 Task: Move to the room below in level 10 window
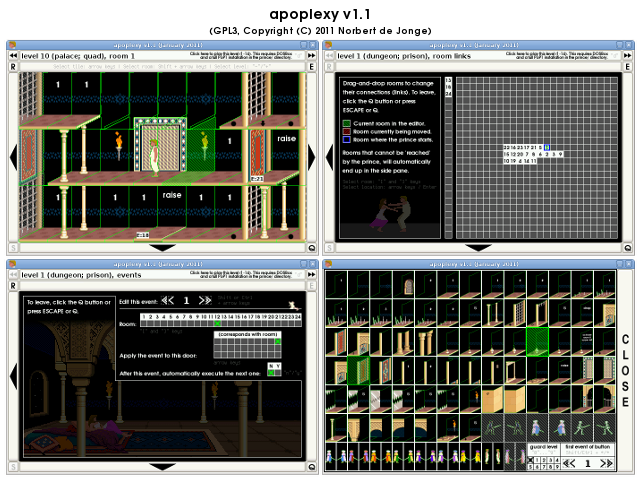tap(162, 248)
